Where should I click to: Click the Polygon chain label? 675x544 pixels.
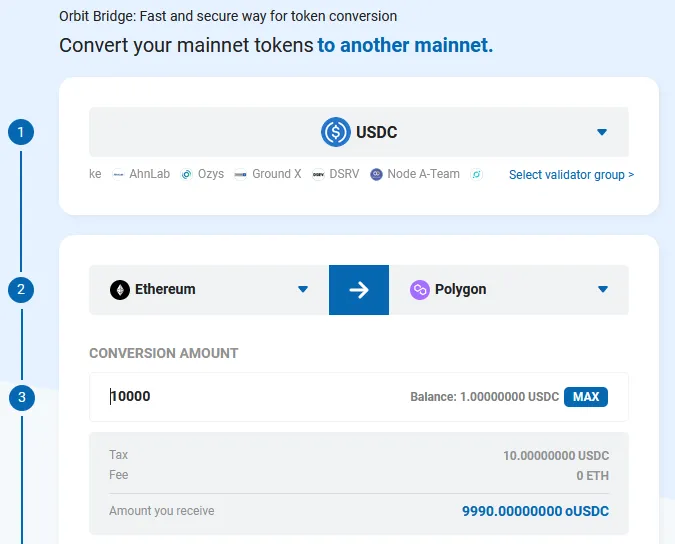(x=461, y=289)
